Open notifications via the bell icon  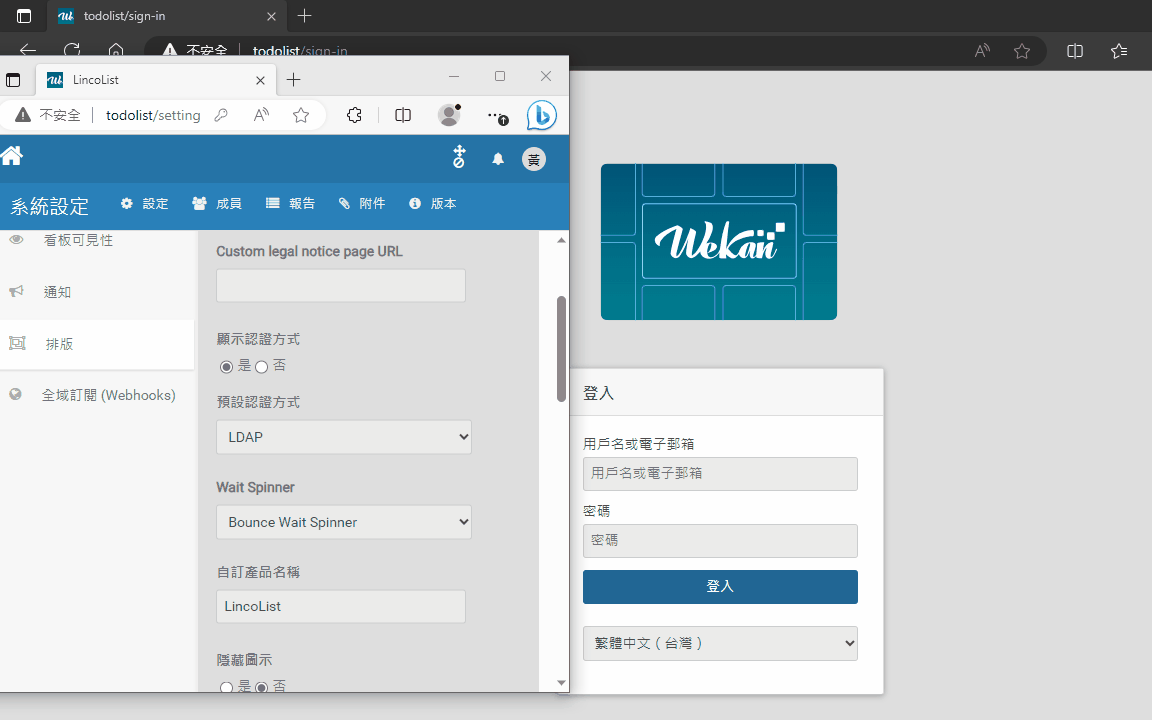pos(497,158)
